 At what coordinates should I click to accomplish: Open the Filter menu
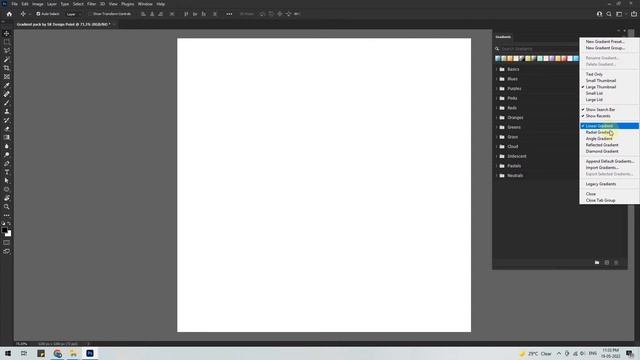91,4
